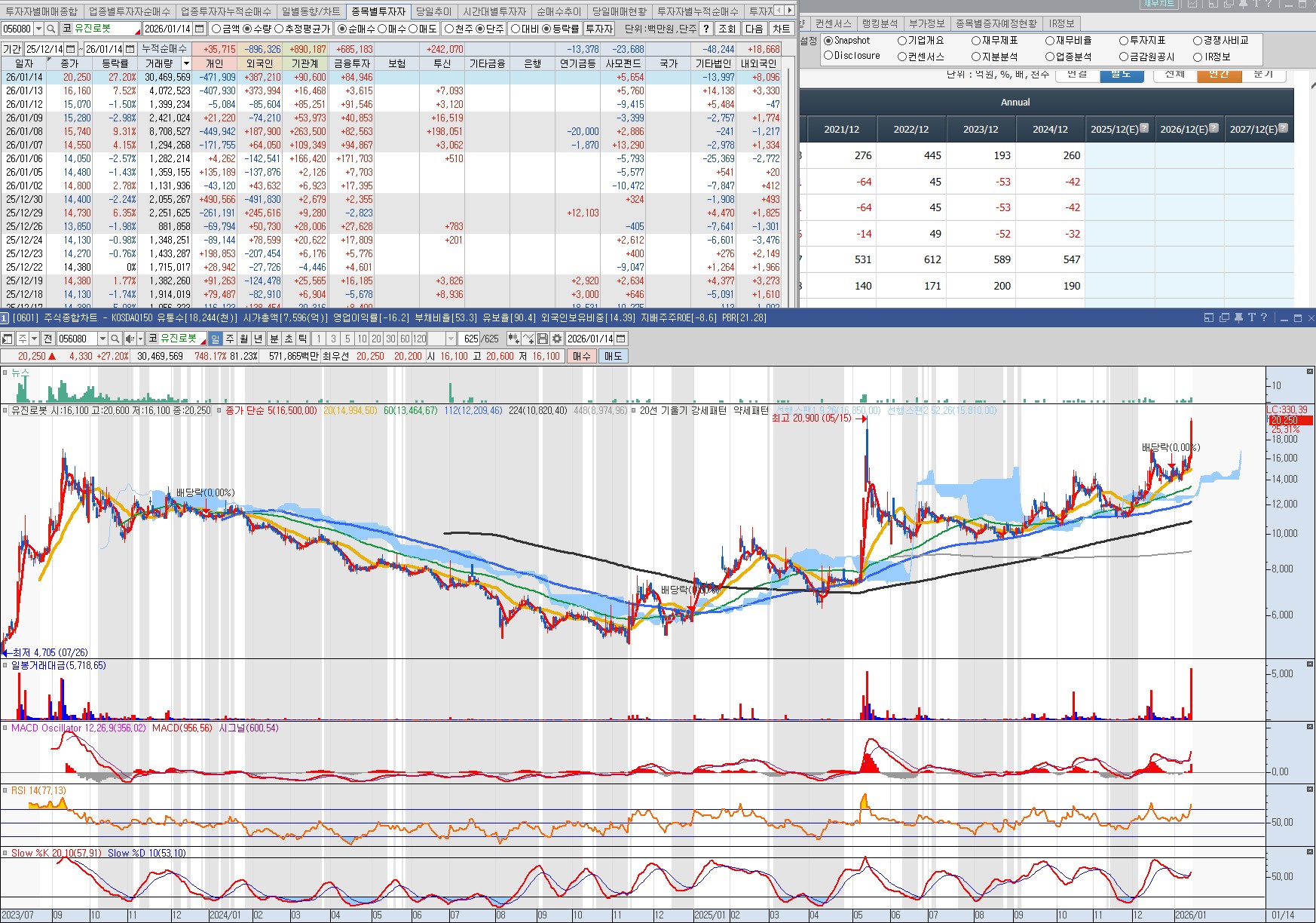The width and height of the screenshot is (1316, 923).
Task: Click the crosshair tool icon in chart toolbar
Action: pos(528,339)
